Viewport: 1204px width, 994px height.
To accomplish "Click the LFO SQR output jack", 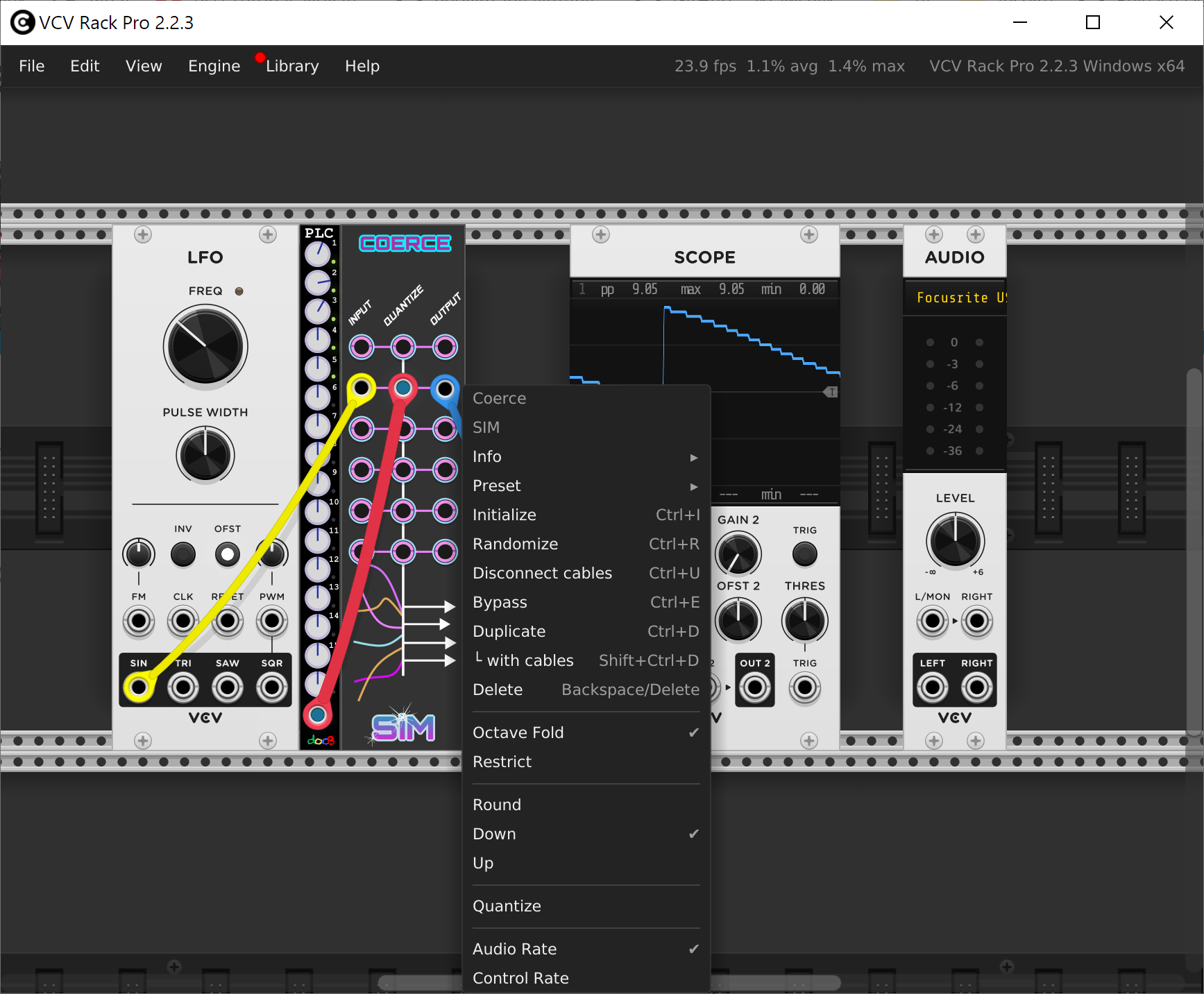I will pos(271,687).
